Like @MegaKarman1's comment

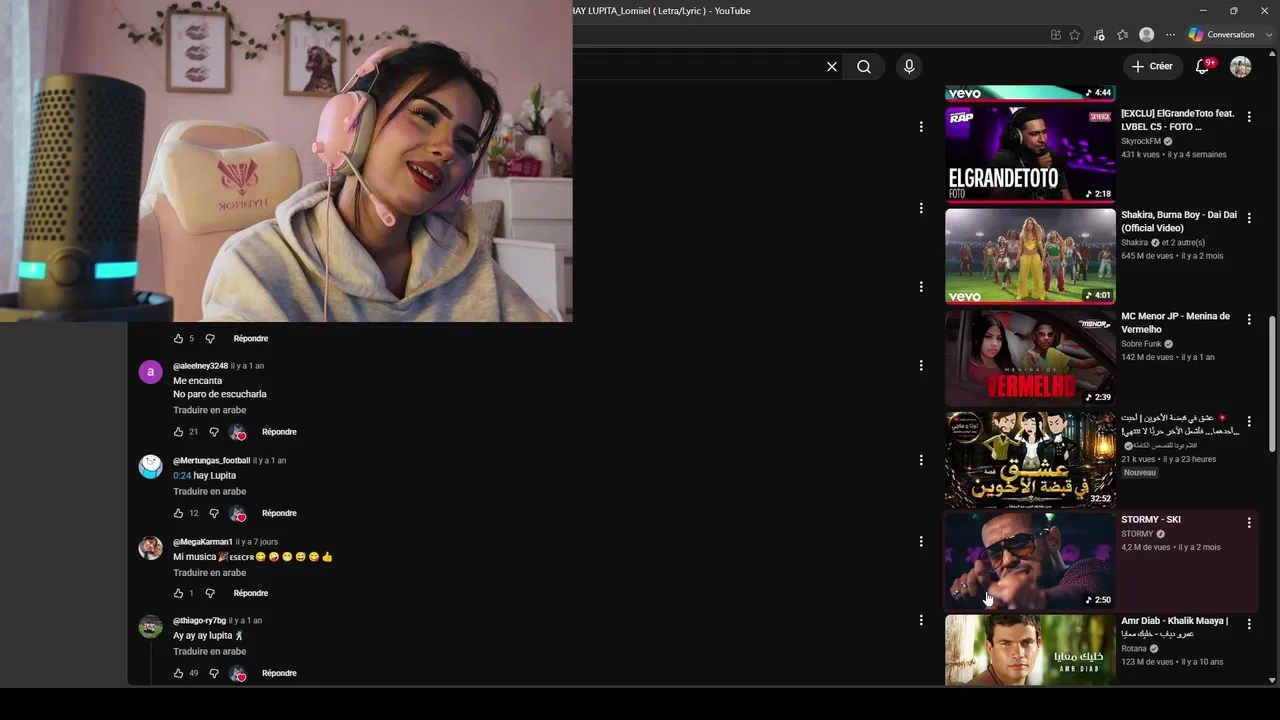[178, 593]
